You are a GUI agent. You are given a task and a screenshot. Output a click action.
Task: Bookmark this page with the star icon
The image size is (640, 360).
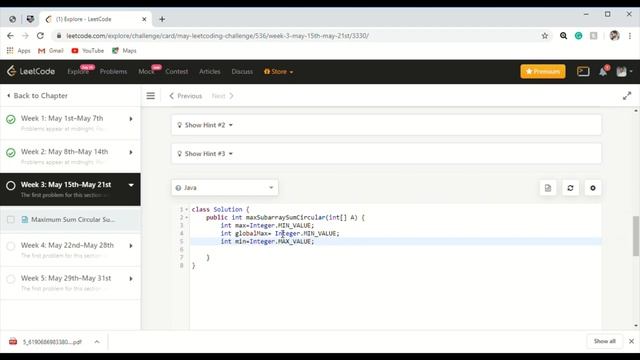(544, 36)
